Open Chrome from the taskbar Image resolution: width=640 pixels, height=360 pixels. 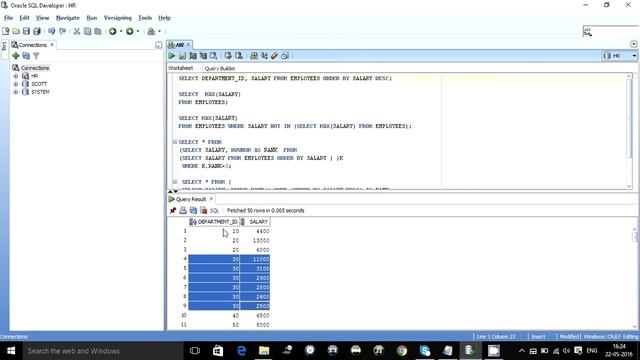pyautogui.click(x=402, y=351)
